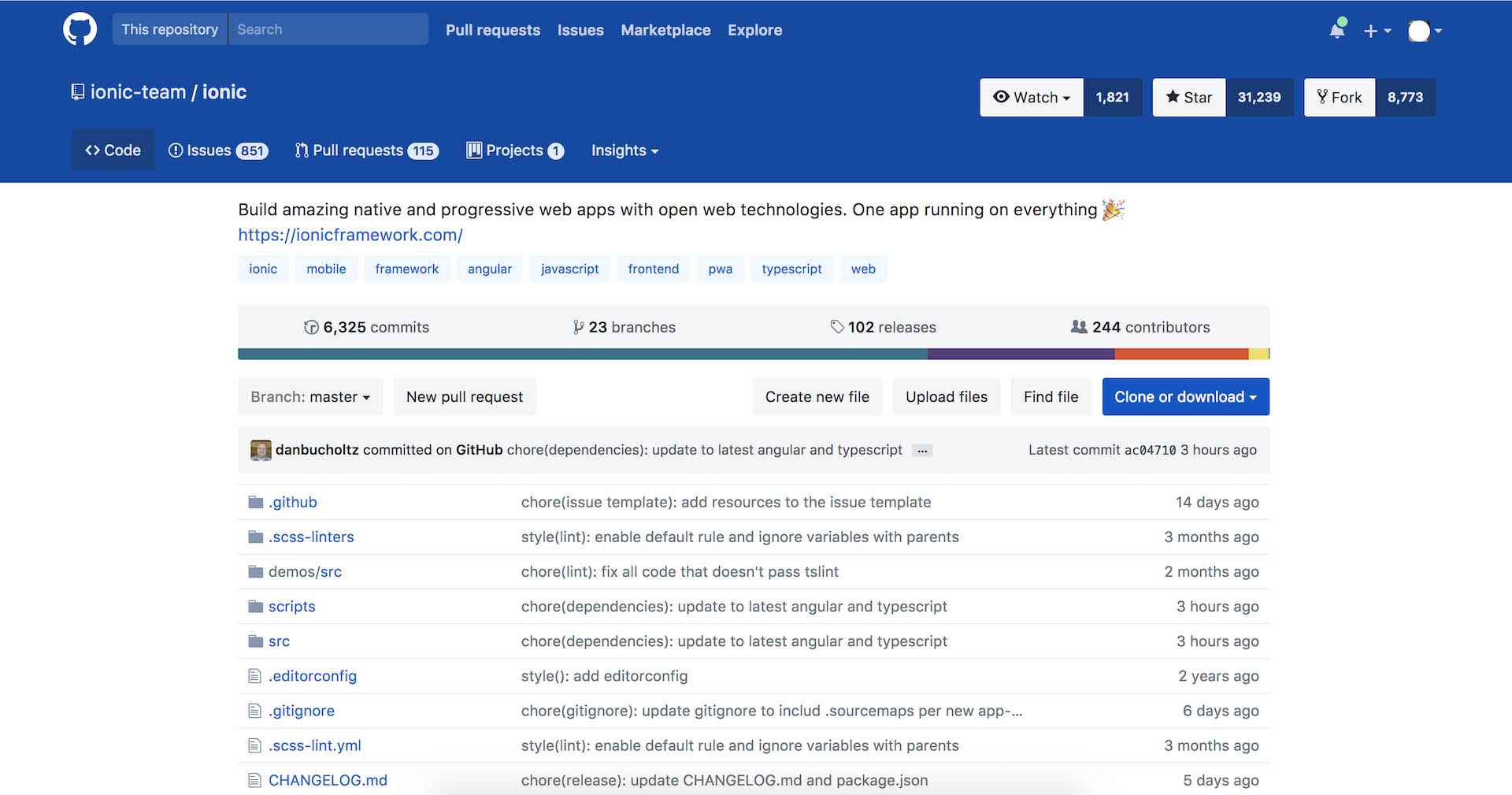The image size is (1512, 795).
Task: Click the scripts folder icon
Action: point(255,606)
